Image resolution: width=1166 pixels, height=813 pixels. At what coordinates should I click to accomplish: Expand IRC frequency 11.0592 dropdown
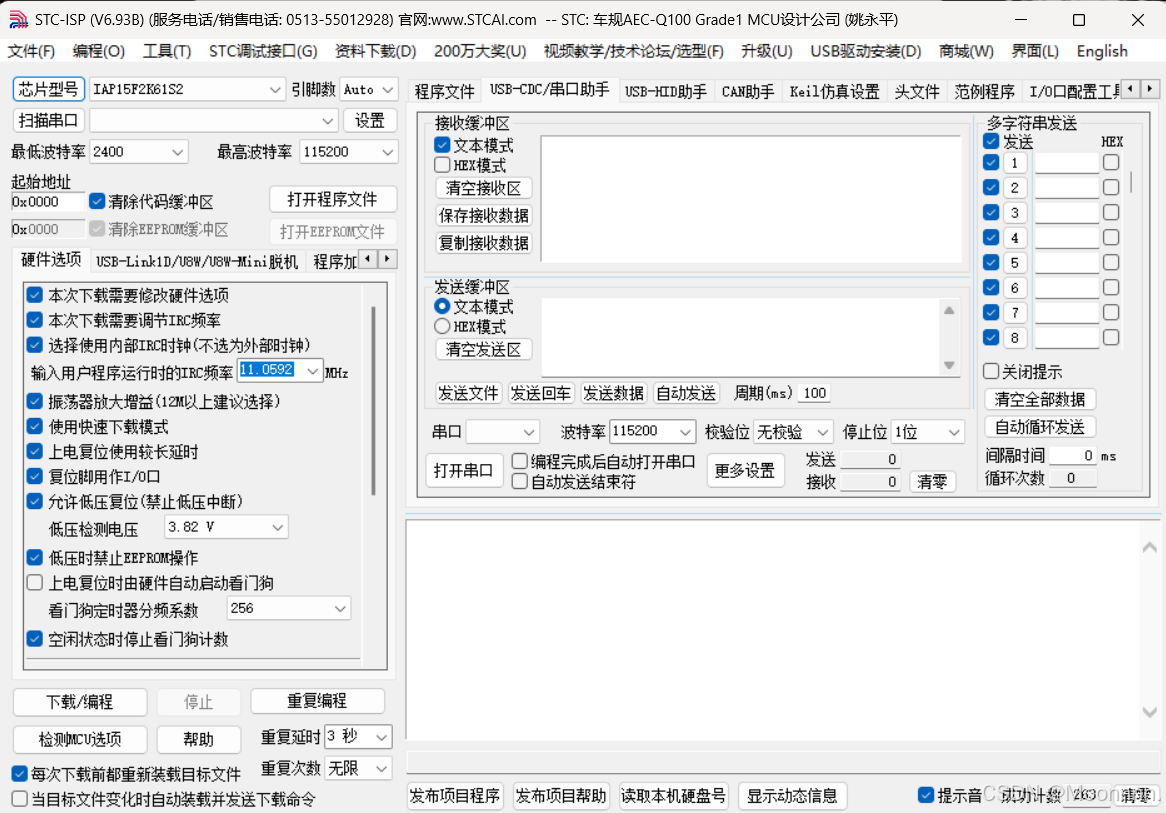tap(312, 370)
